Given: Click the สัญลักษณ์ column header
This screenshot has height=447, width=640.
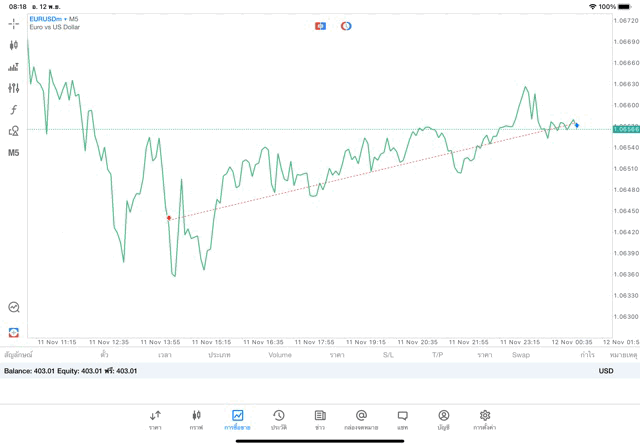Looking at the screenshot, I should [18, 355].
